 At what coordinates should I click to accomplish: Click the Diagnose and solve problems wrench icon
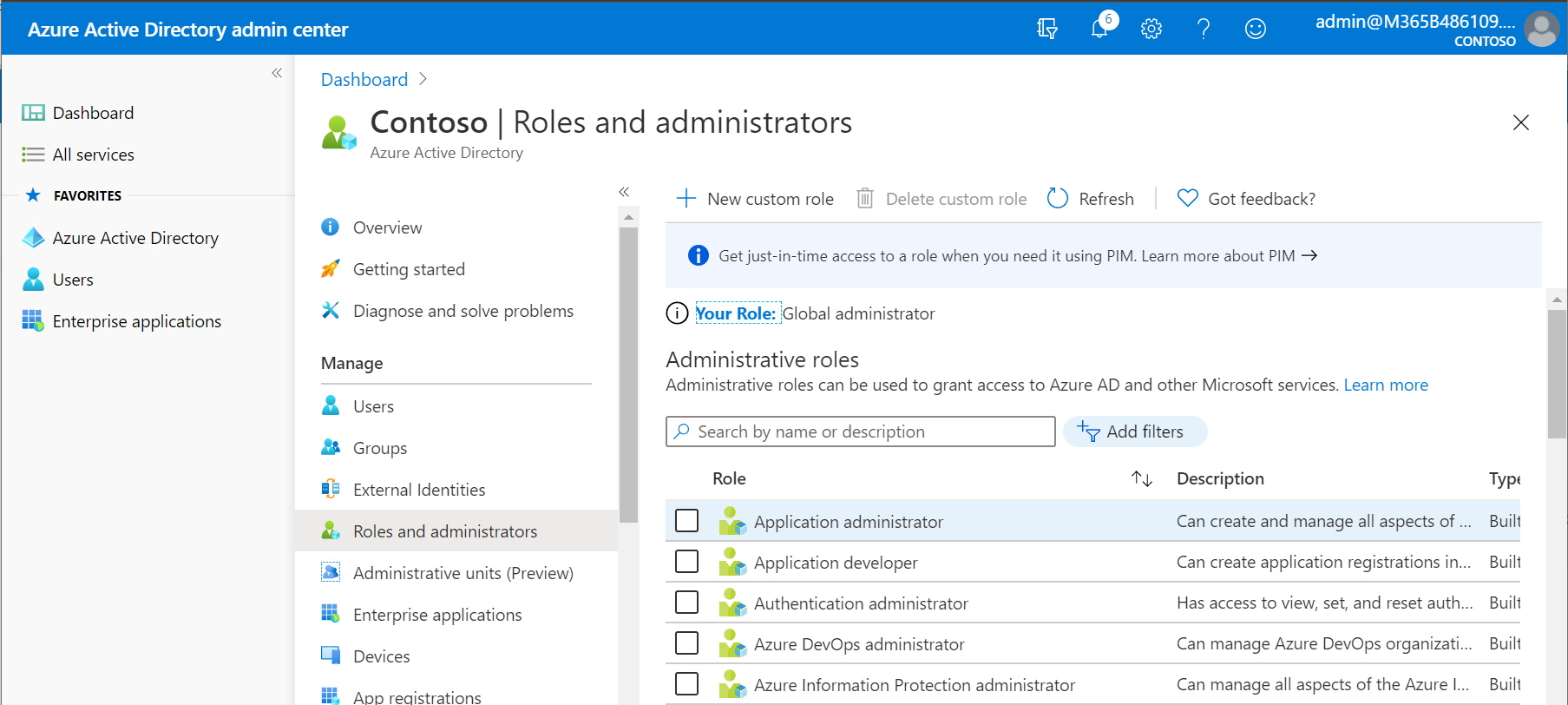(x=331, y=311)
